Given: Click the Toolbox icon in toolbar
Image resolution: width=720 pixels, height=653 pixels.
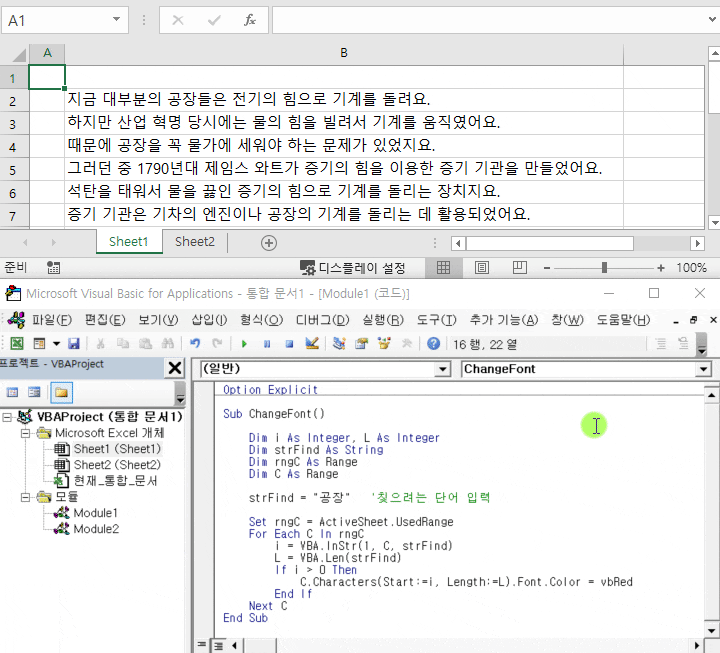Looking at the screenshot, I should coord(406,343).
